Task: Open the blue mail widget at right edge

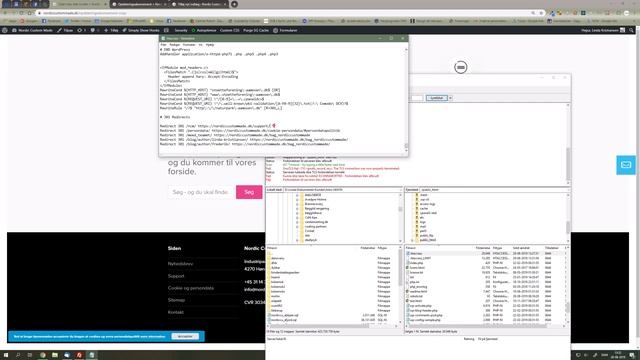Action: coord(626,165)
